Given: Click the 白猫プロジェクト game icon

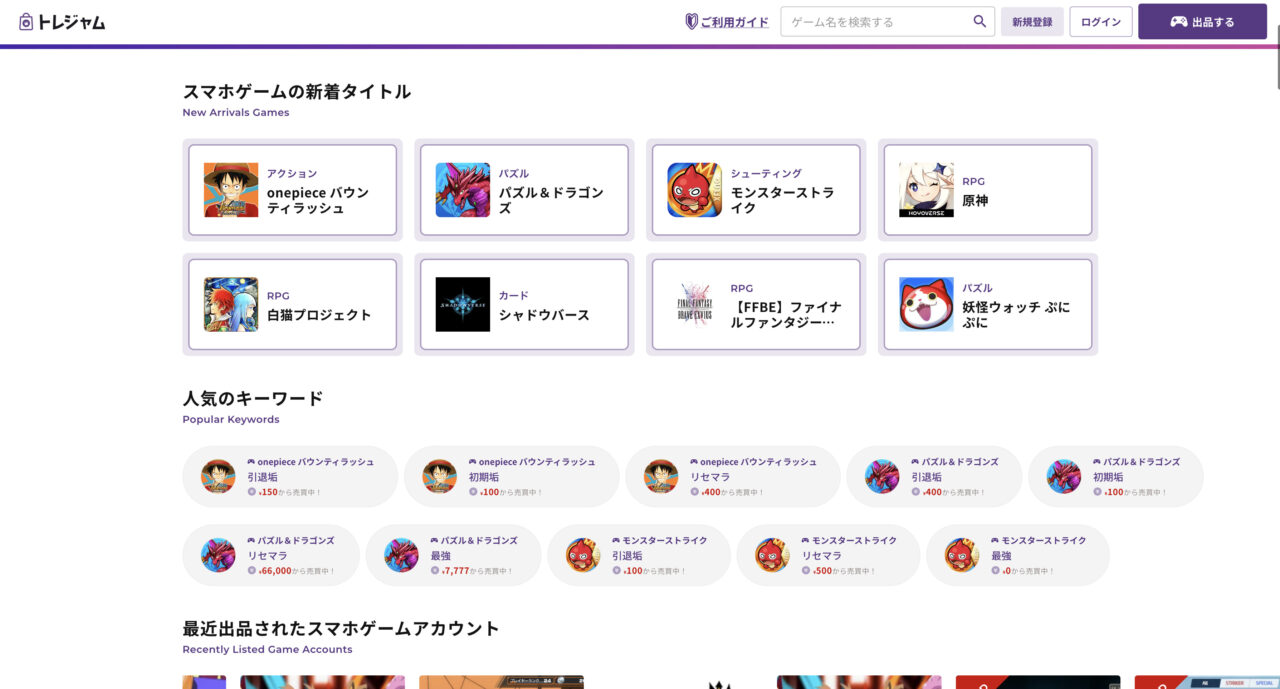Looking at the screenshot, I should (231, 304).
